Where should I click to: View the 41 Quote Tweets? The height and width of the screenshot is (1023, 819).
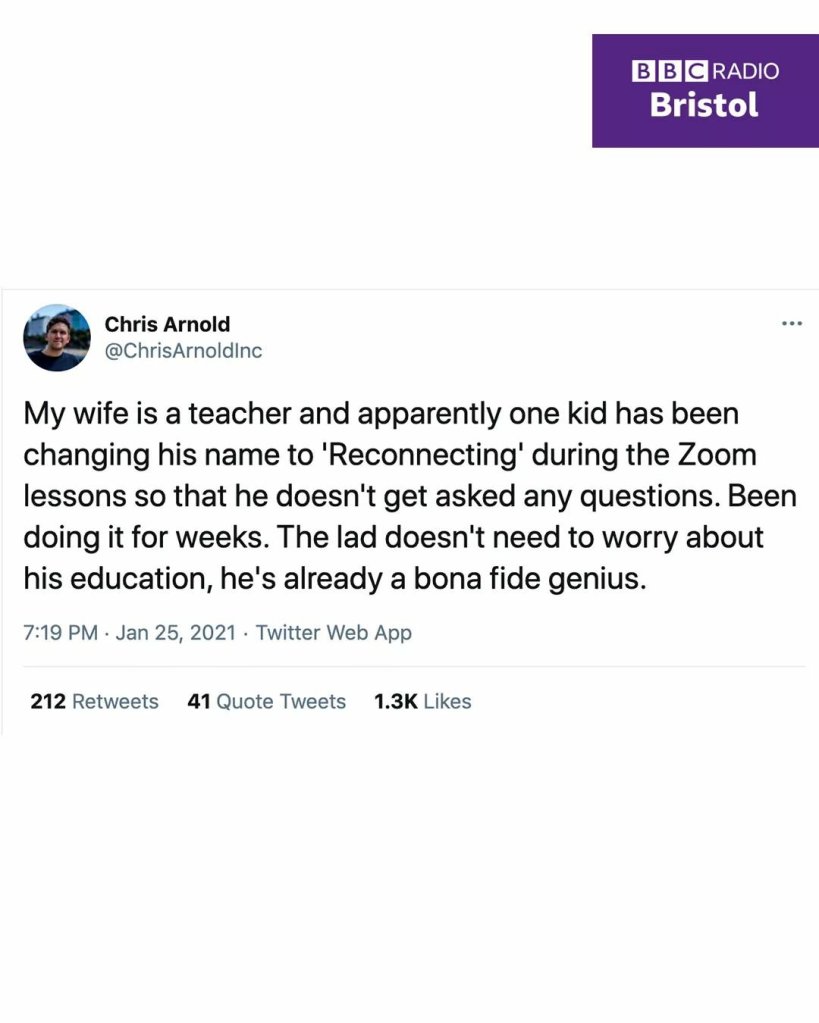coord(266,702)
